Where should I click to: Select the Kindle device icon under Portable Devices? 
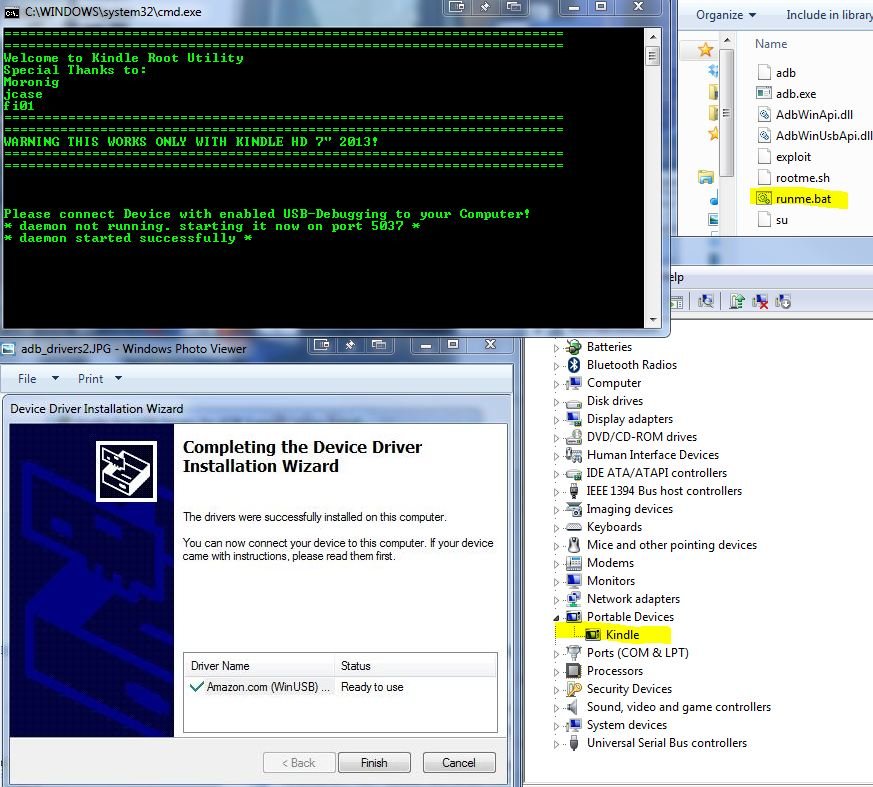click(x=593, y=634)
